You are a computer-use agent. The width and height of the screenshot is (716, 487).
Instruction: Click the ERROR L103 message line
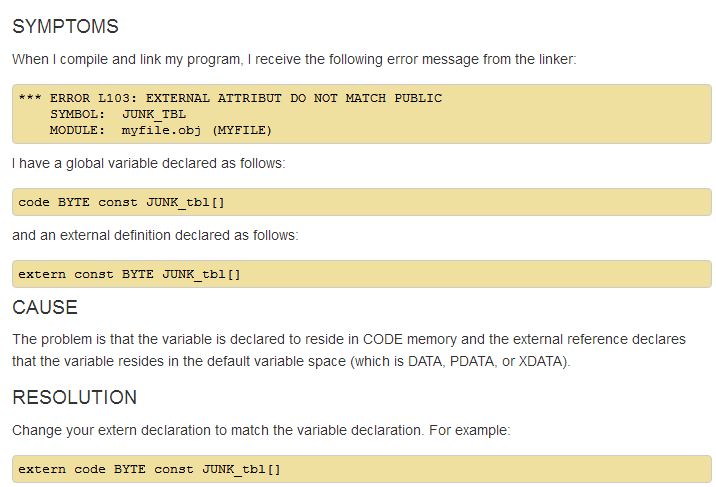click(x=230, y=98)
